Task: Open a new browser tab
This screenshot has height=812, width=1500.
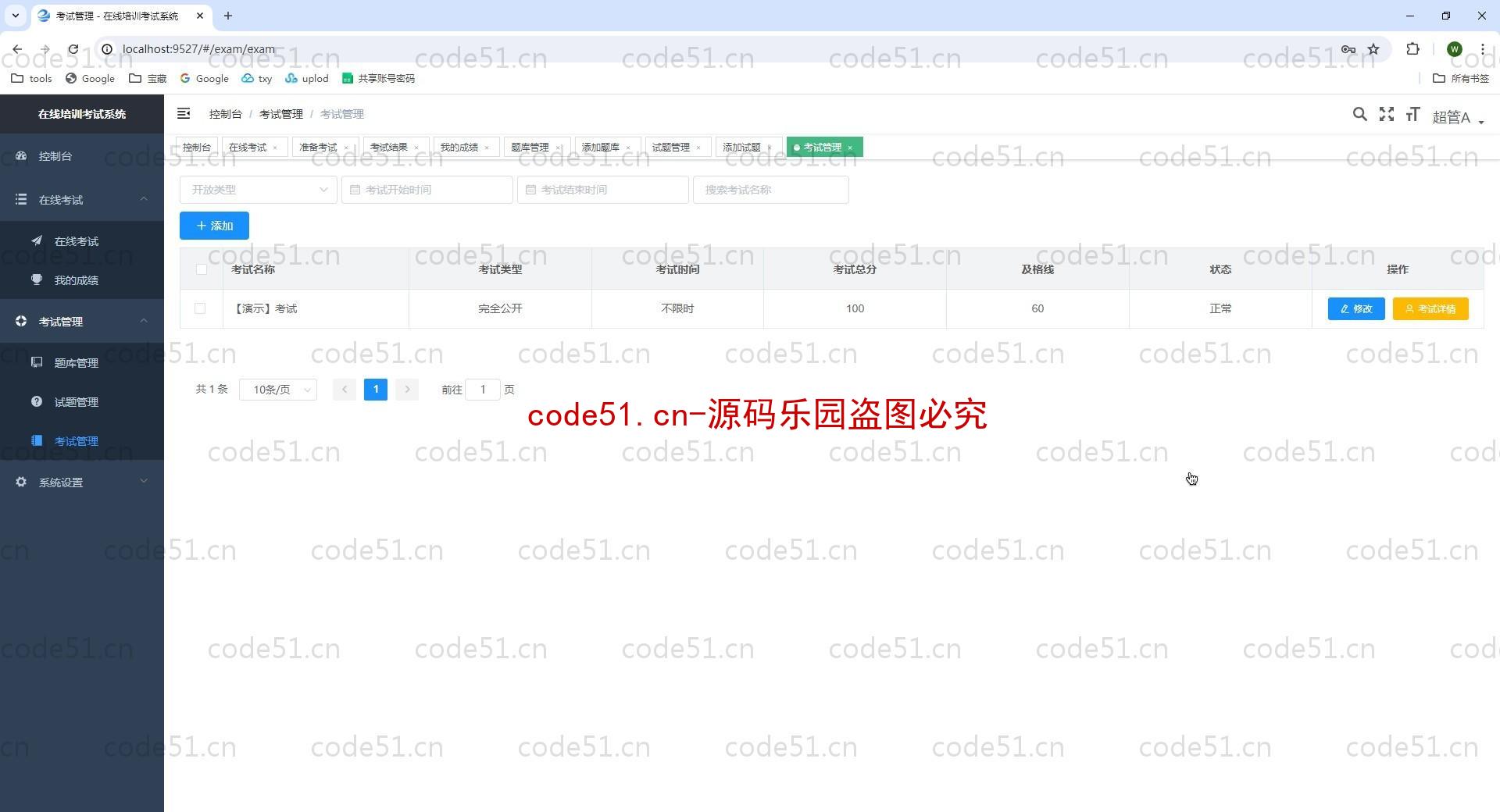Action: 228,16
